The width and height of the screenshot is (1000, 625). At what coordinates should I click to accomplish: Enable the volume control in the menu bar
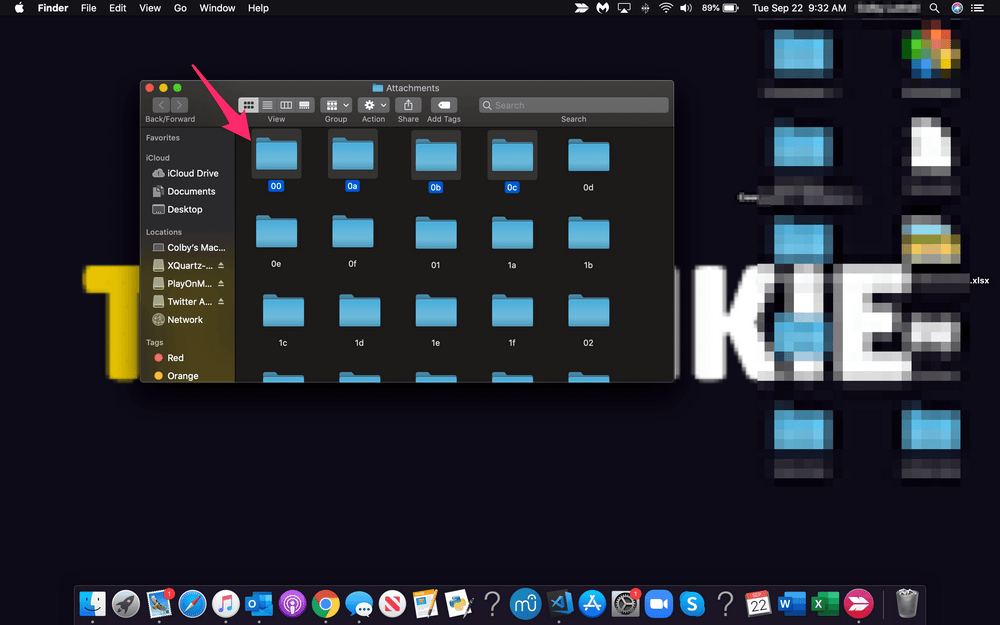686,8
